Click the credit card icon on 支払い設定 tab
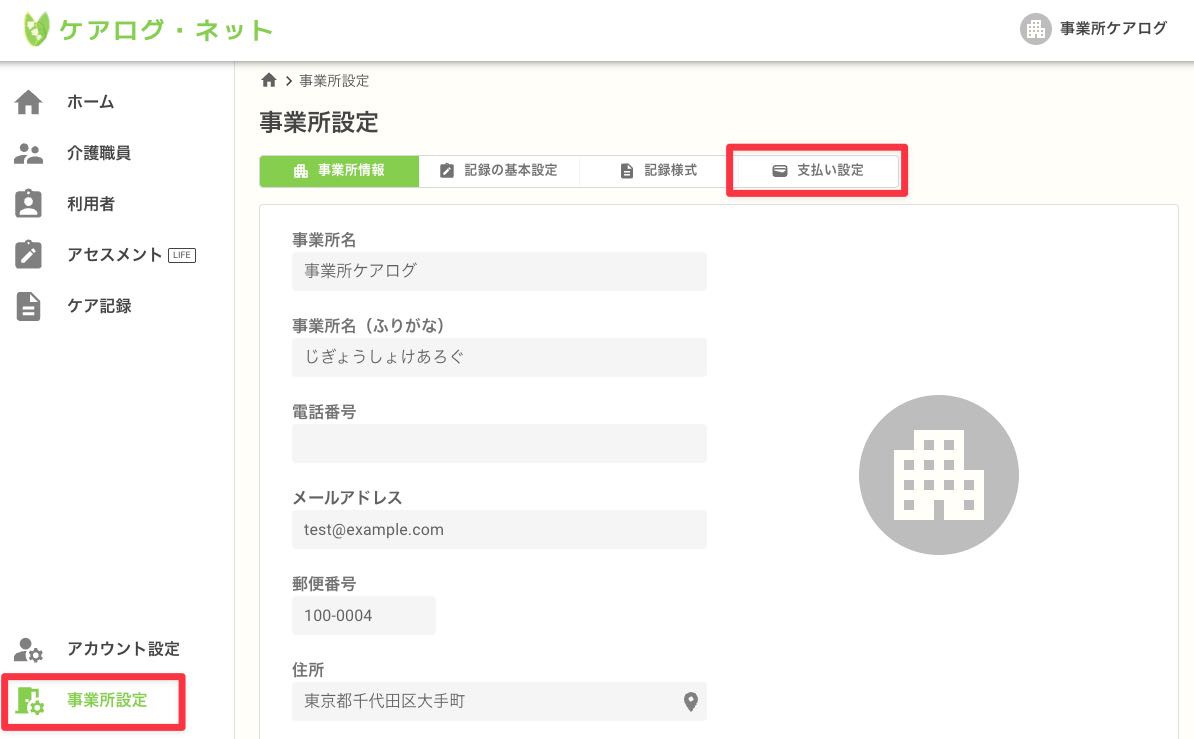Image resolution: width=1194 pixels, height=739 pixels. tap(779, 170)
